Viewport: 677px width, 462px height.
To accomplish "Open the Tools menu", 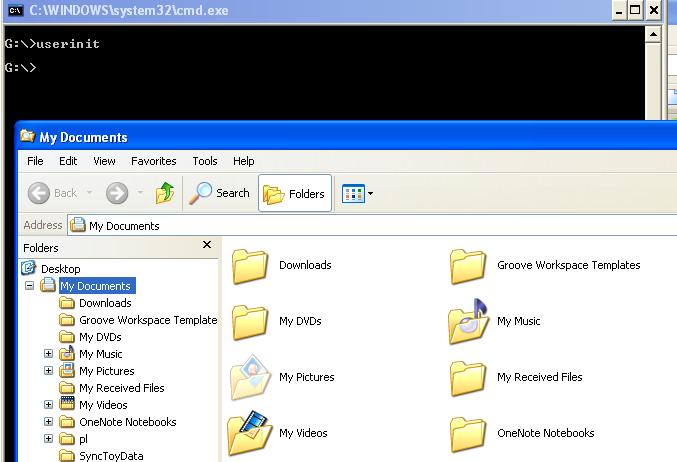I will tap(205, 161).
